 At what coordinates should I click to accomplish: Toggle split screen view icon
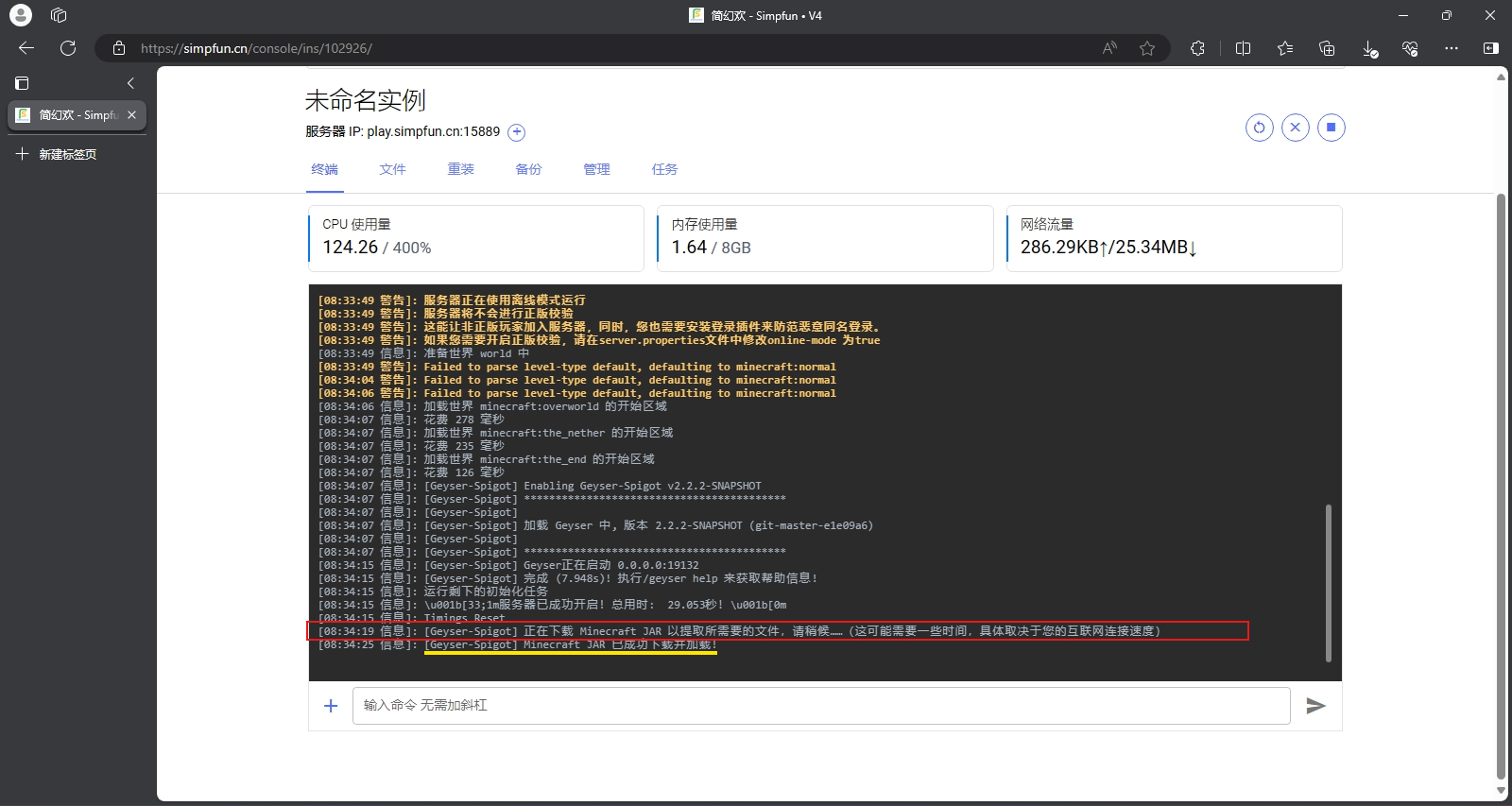[x=1243, y=48]
